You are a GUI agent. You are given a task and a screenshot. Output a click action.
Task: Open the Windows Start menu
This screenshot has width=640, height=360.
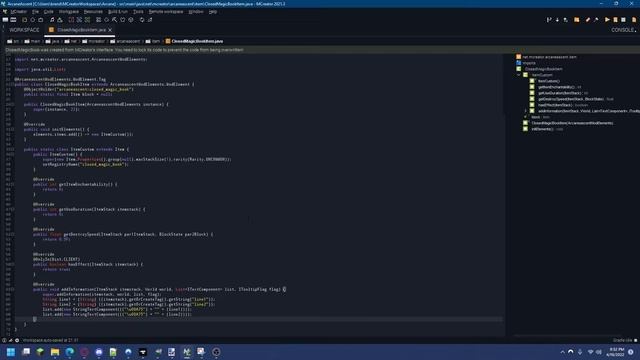(11, 352)
